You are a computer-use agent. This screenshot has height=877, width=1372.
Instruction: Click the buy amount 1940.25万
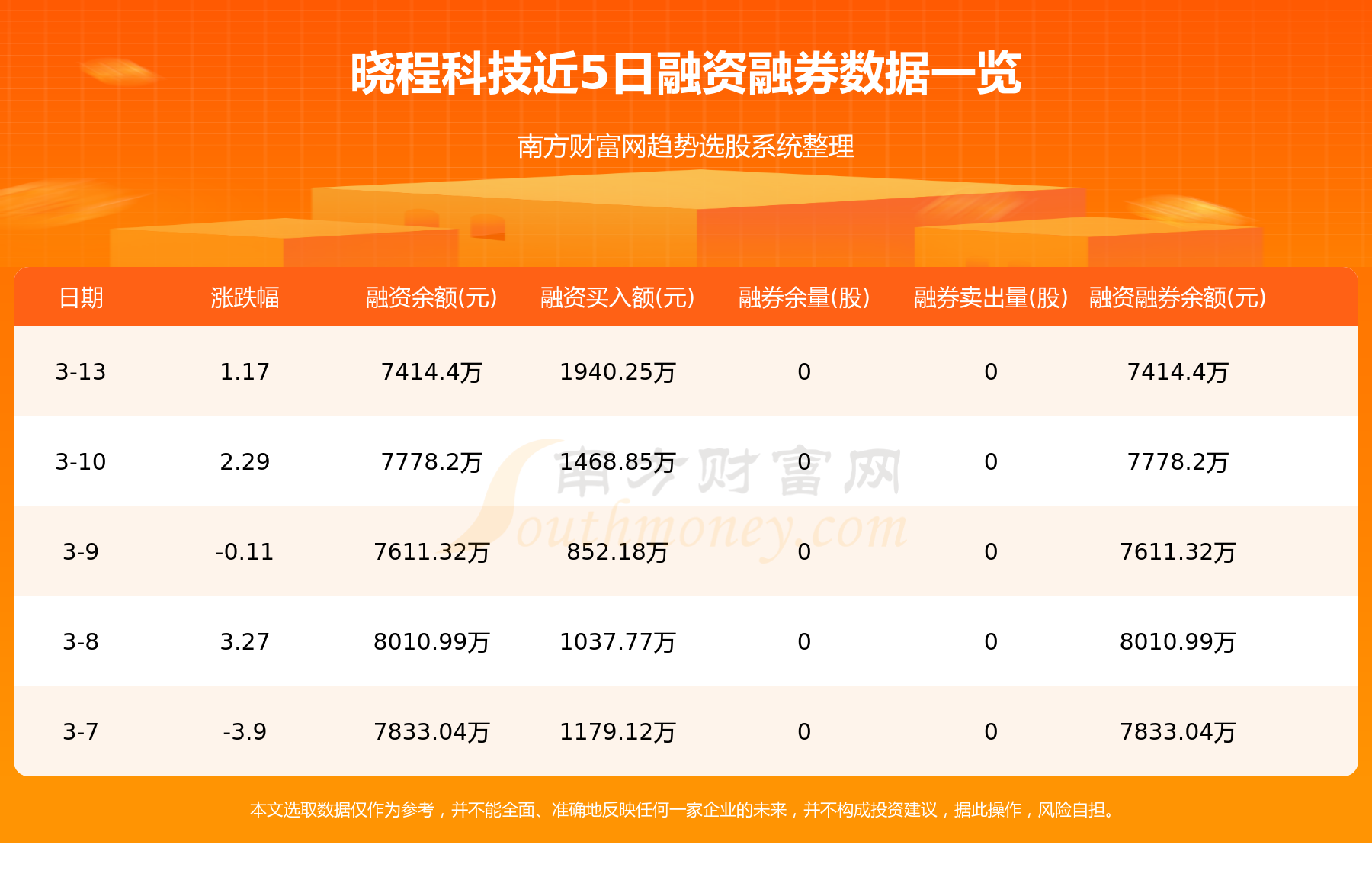(x=617, y=371)
